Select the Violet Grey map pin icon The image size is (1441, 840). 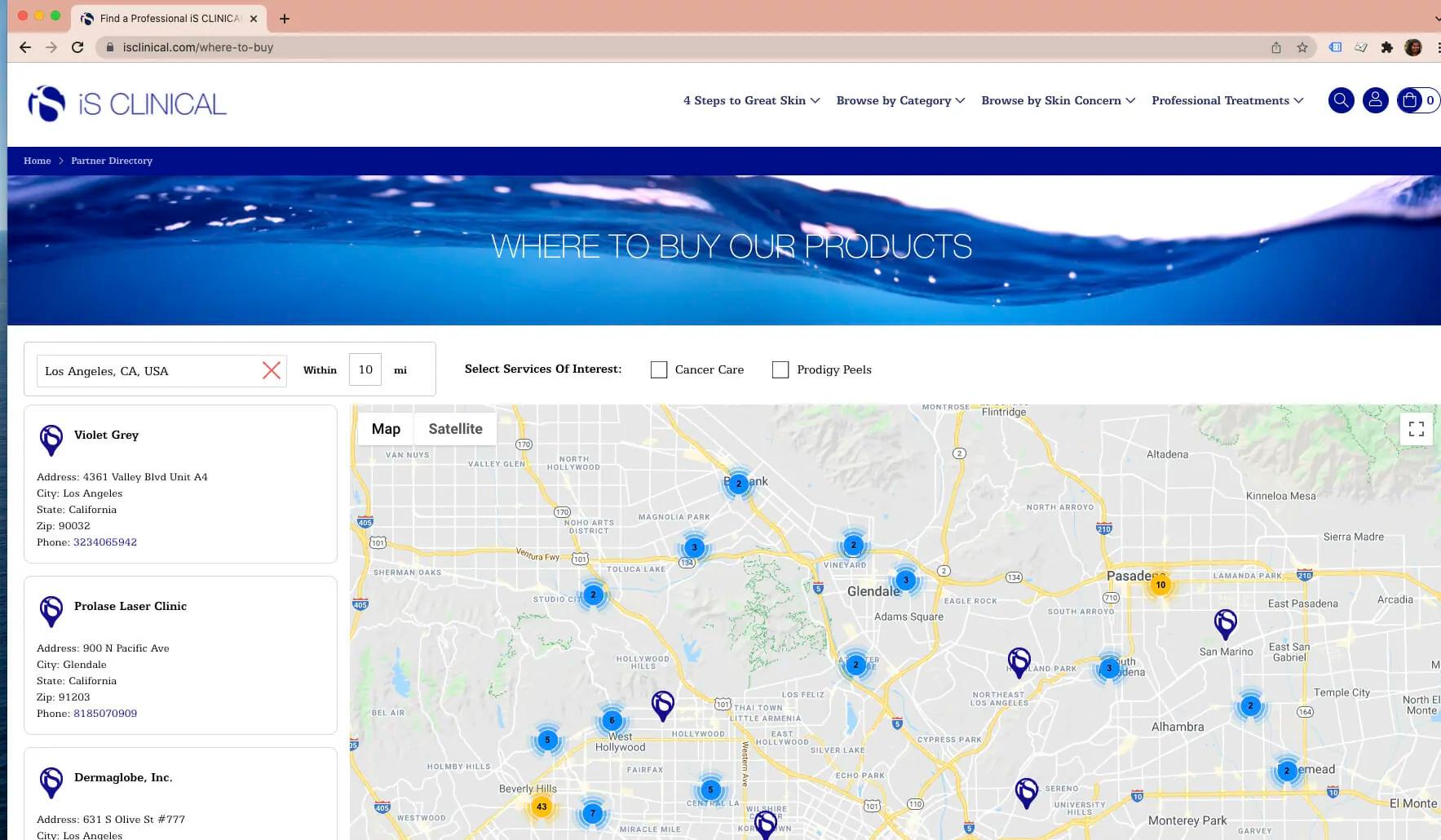coord(51,440)
